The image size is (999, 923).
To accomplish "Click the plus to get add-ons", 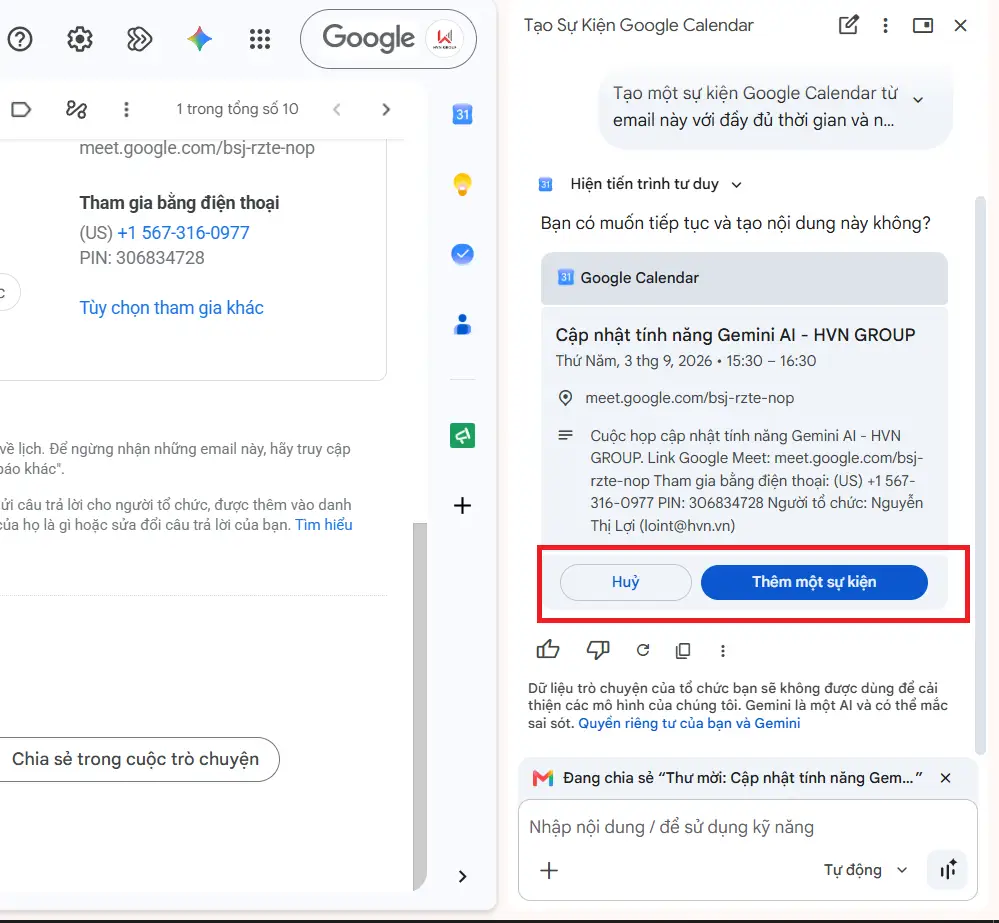I will coord(463,506).
